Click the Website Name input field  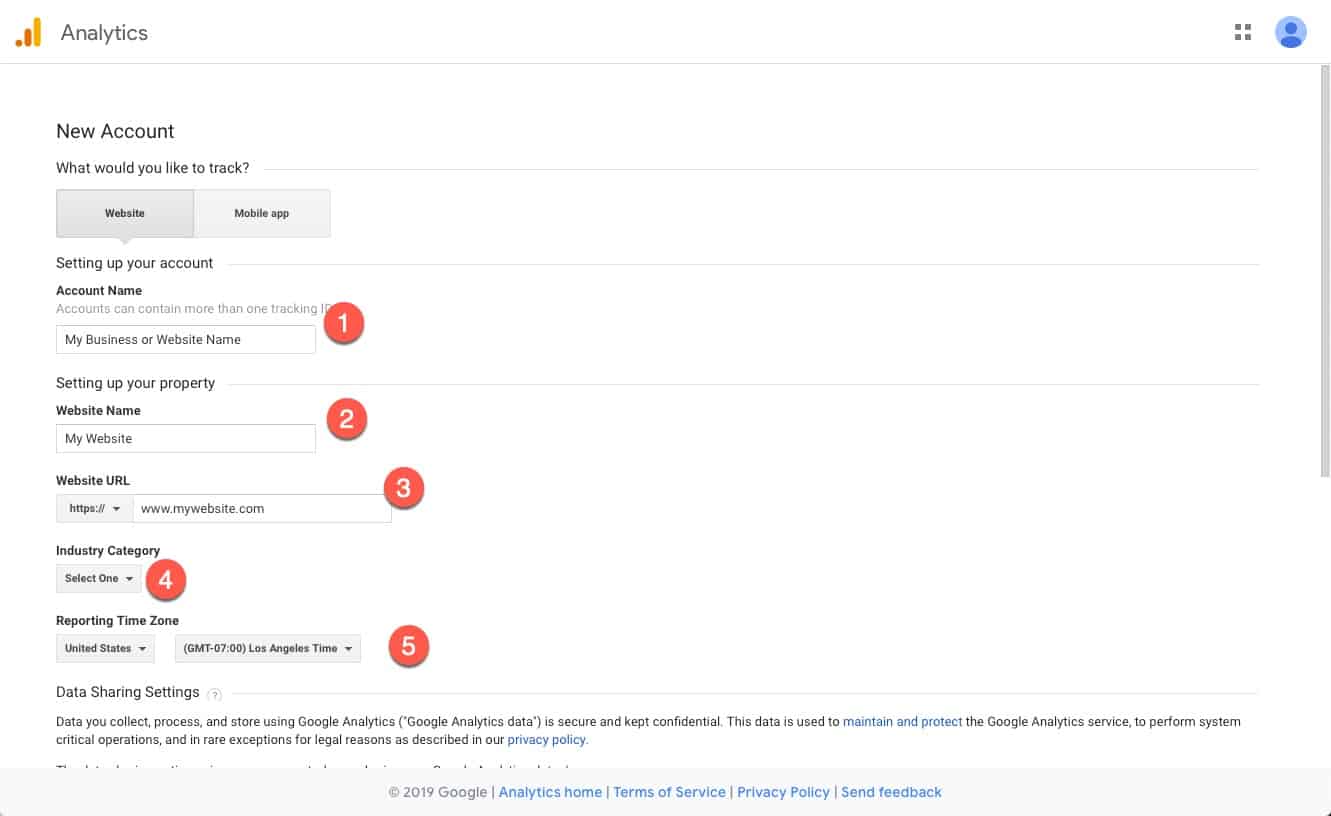pos(186,438)
